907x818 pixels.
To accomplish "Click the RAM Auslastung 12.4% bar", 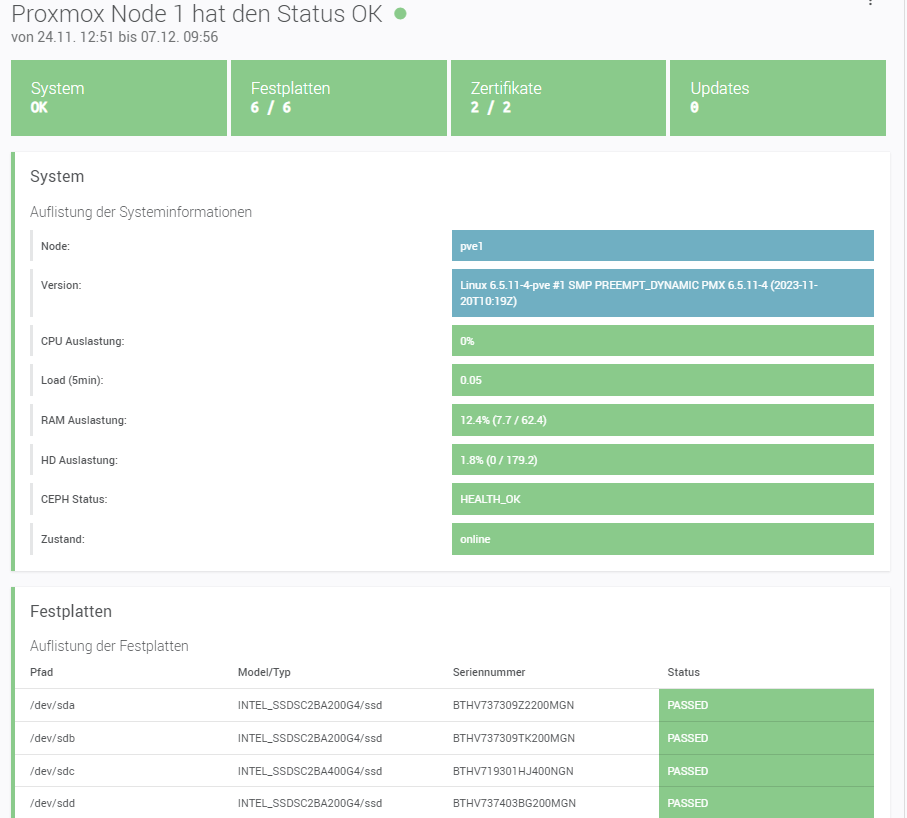I will click(x=662, y=420).
